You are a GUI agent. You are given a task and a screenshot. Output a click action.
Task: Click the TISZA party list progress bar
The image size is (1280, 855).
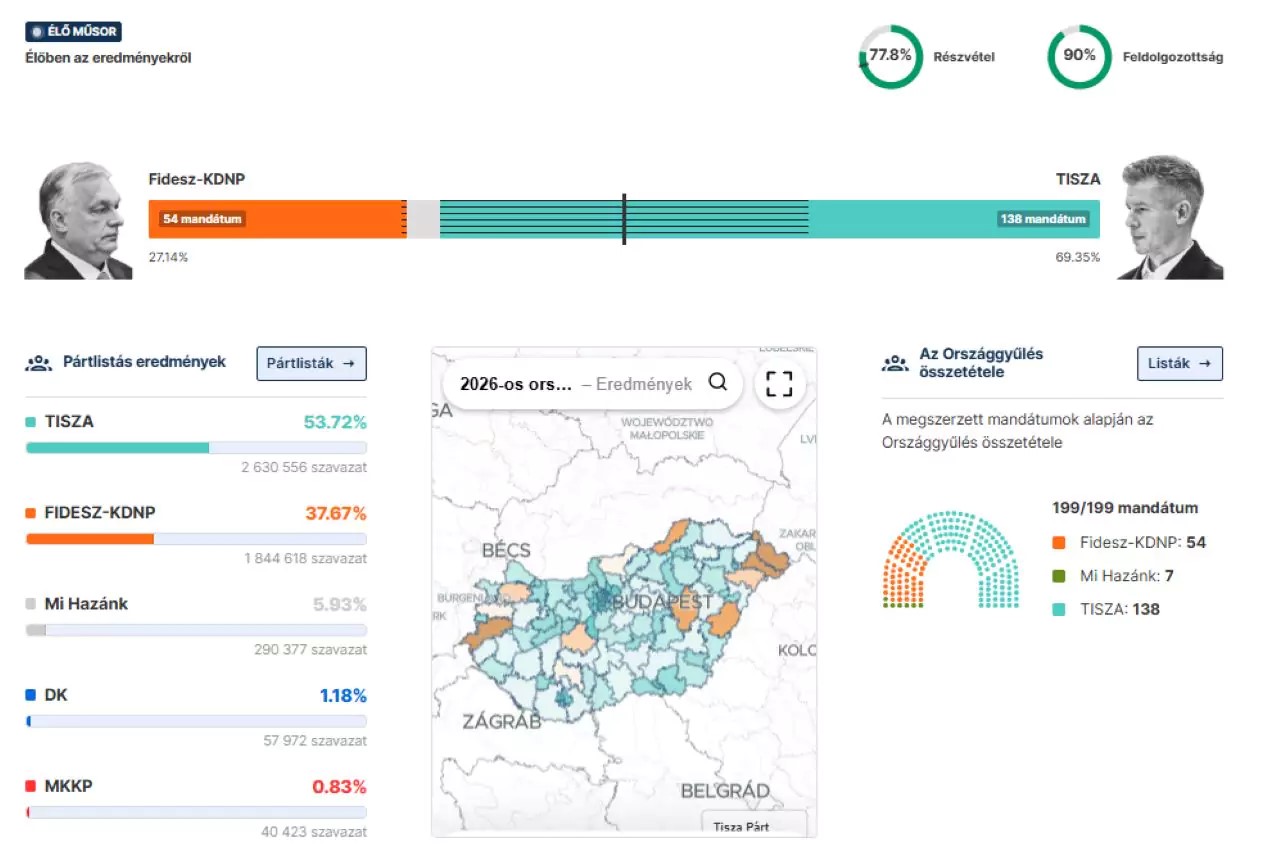point(196,448)
